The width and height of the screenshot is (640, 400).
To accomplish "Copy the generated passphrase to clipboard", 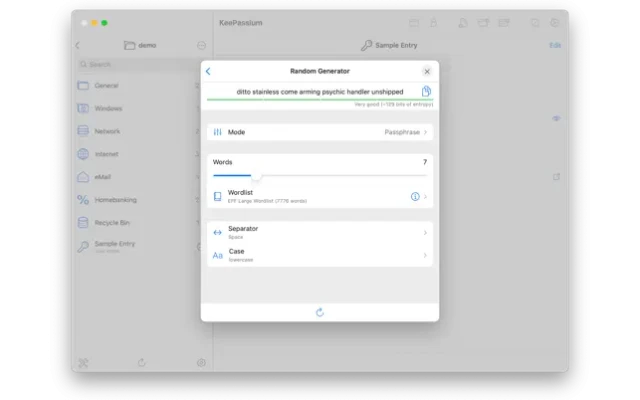I will coord(426,91).
